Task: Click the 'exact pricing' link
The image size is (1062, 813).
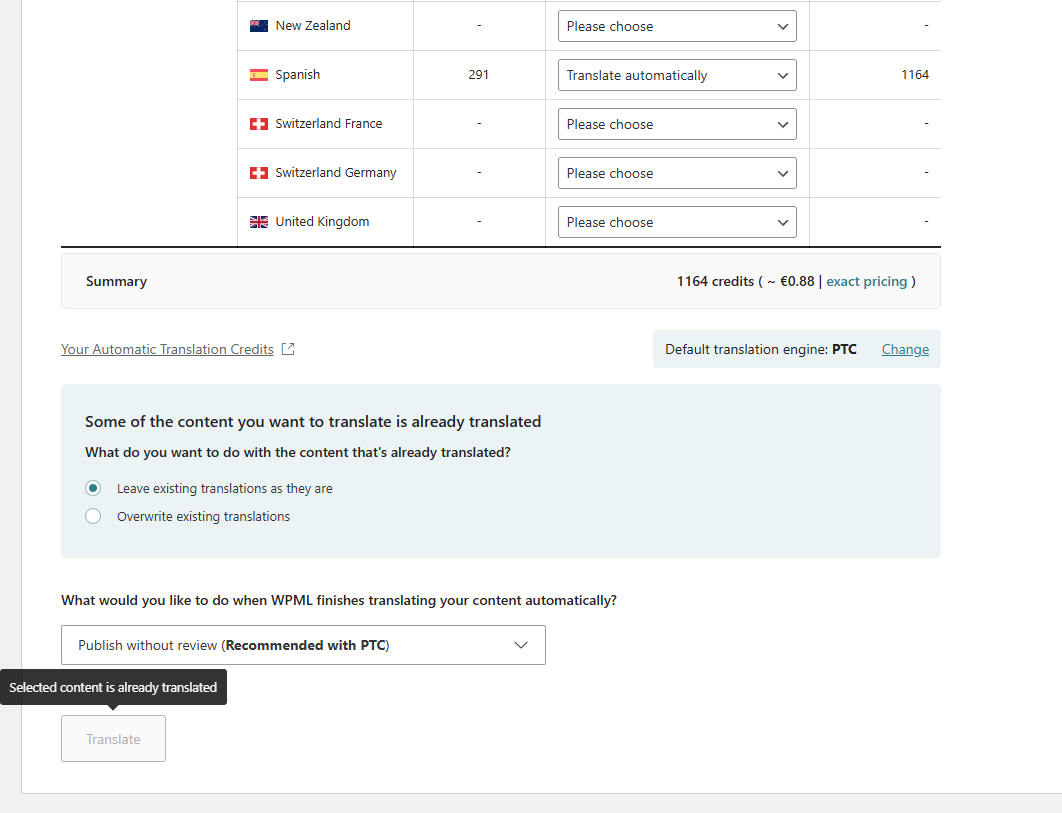Action: click(x=866, y=281)
